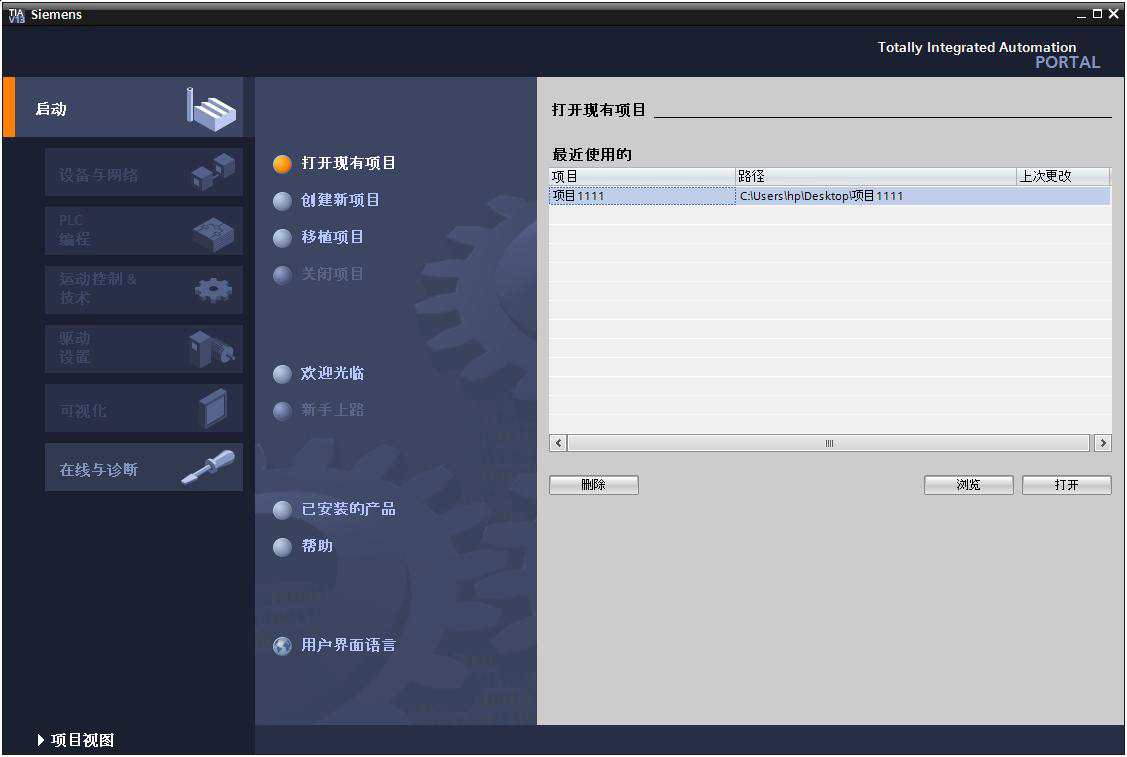The image size is (1127, 757).
Task: Click the 关闭项目 entry
Action: tap(332, 274)
